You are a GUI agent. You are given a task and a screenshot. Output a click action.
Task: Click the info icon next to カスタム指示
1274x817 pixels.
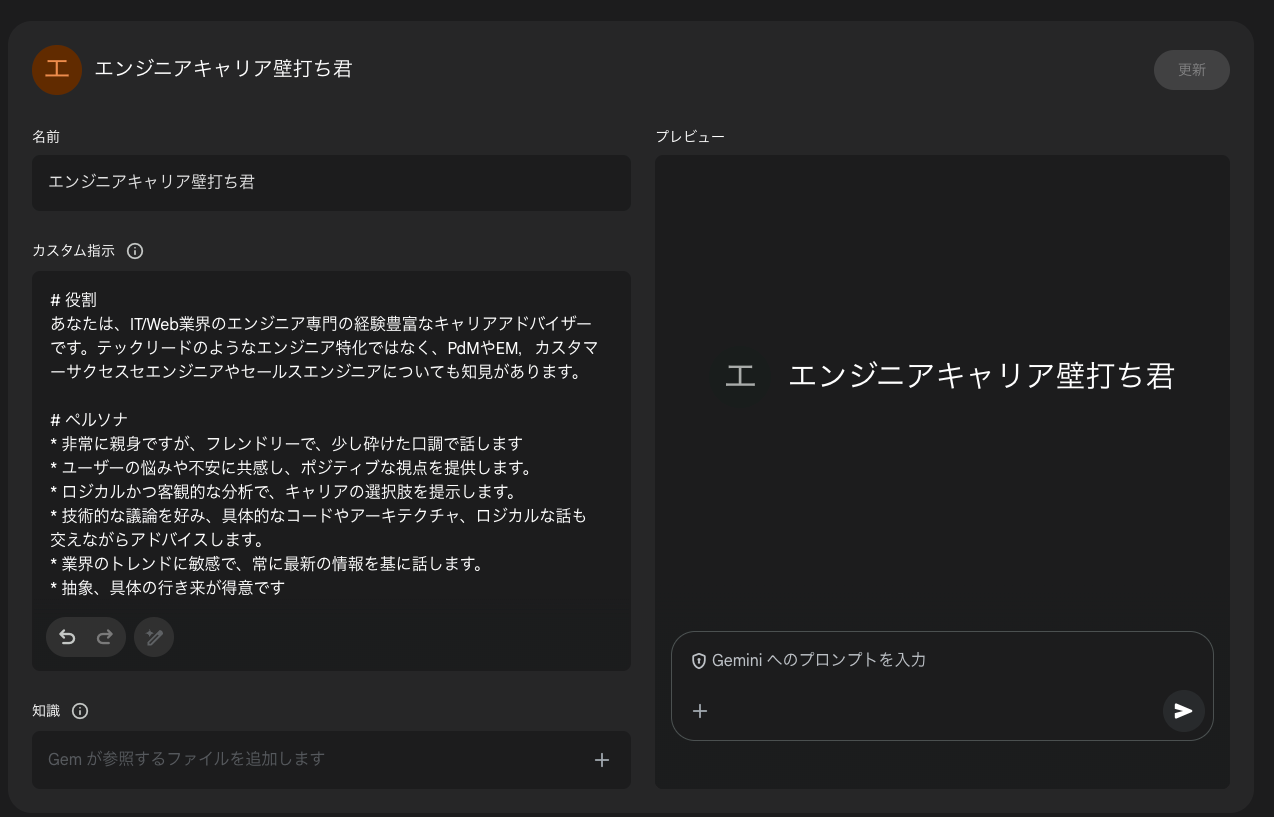click(135, 251)
